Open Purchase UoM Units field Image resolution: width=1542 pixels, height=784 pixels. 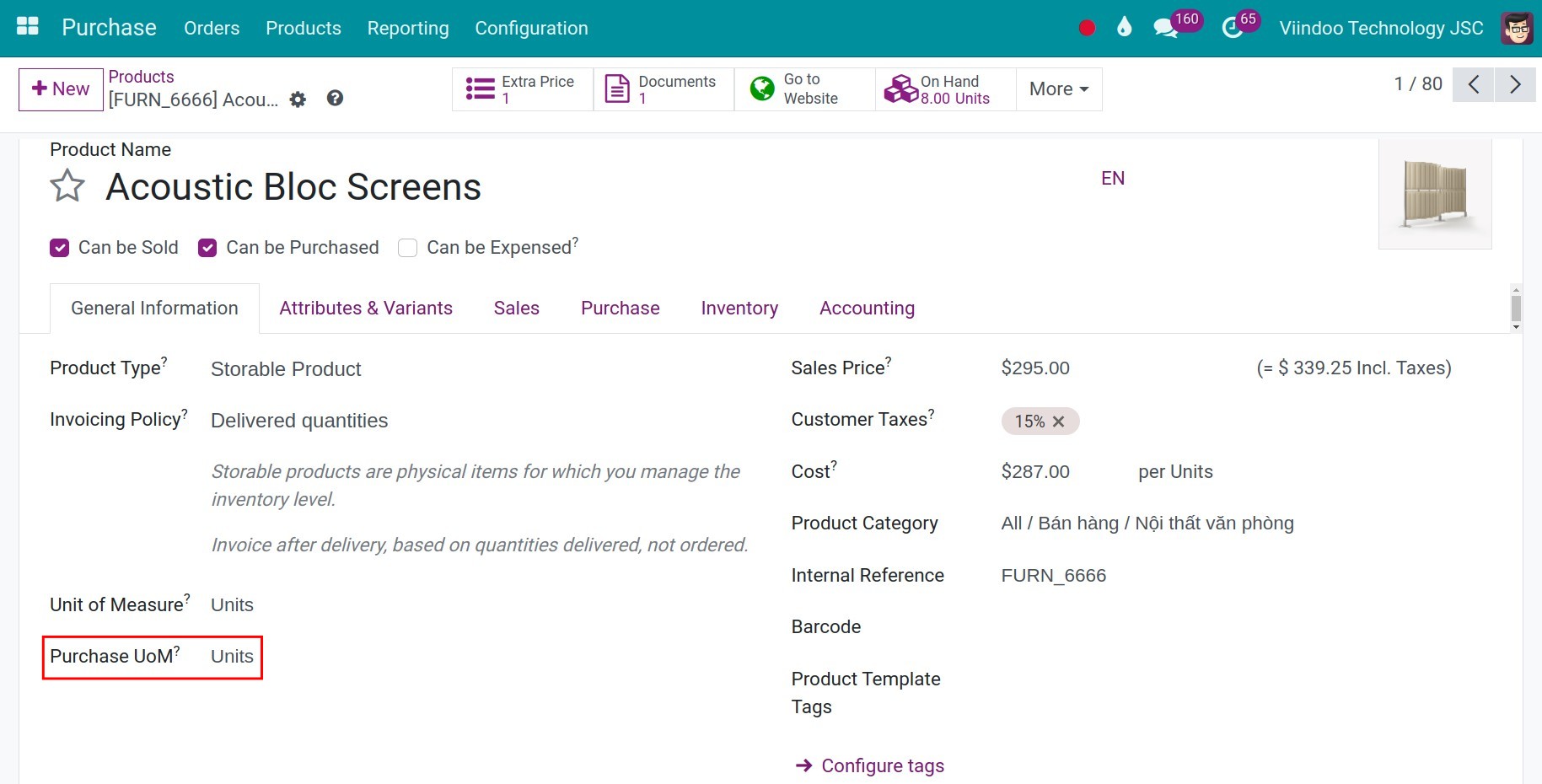point(232,657)
